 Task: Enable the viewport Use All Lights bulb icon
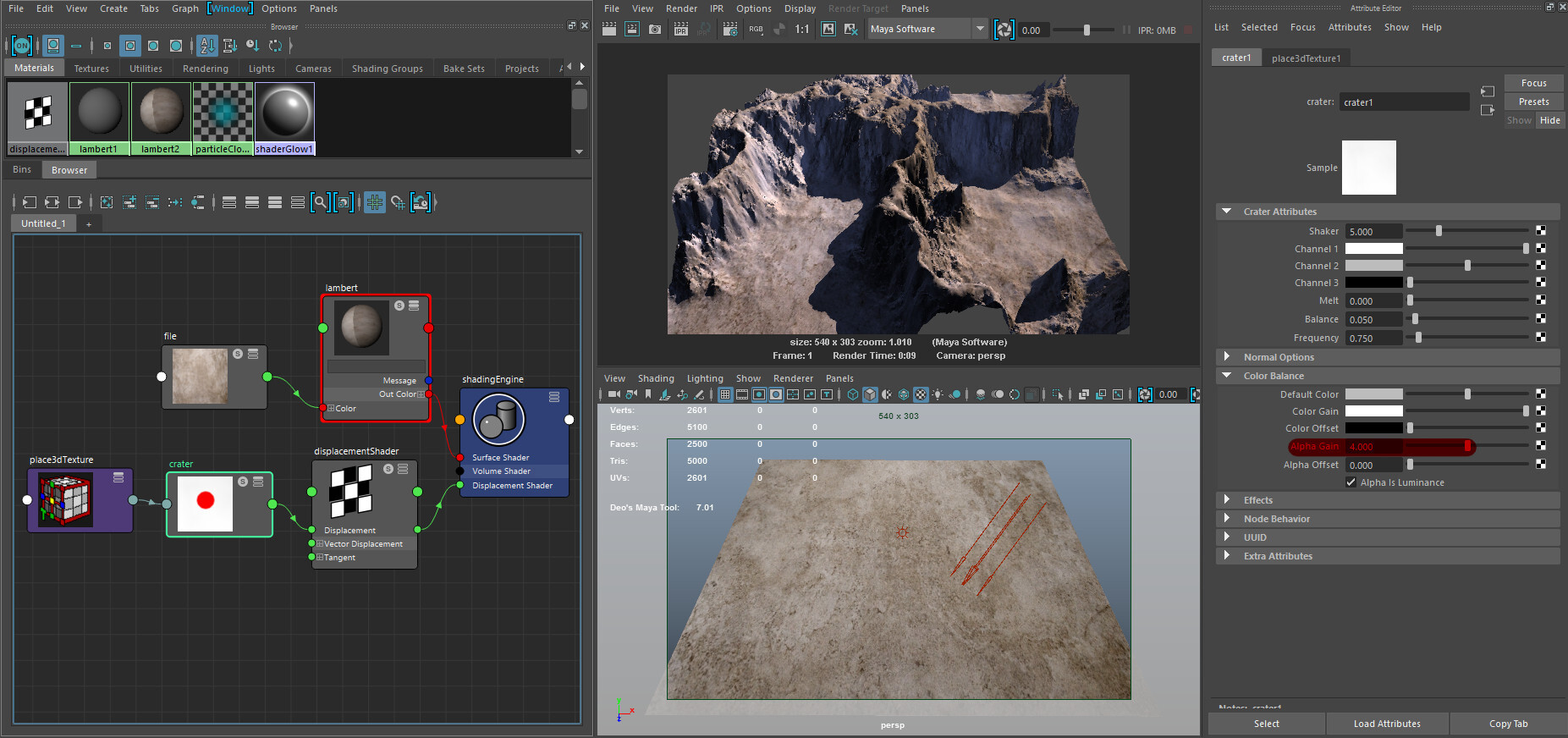point(938,394)
